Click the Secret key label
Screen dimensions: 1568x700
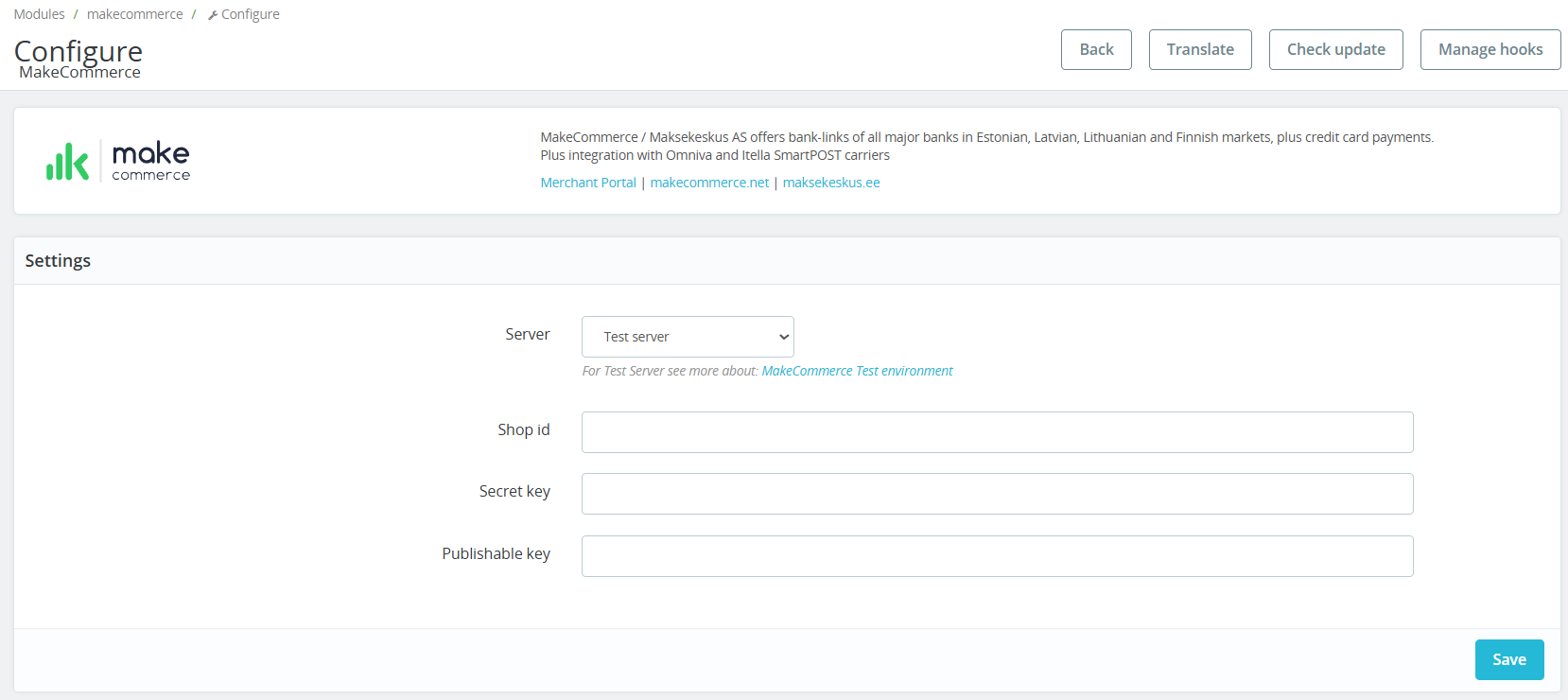click(514, 491)
